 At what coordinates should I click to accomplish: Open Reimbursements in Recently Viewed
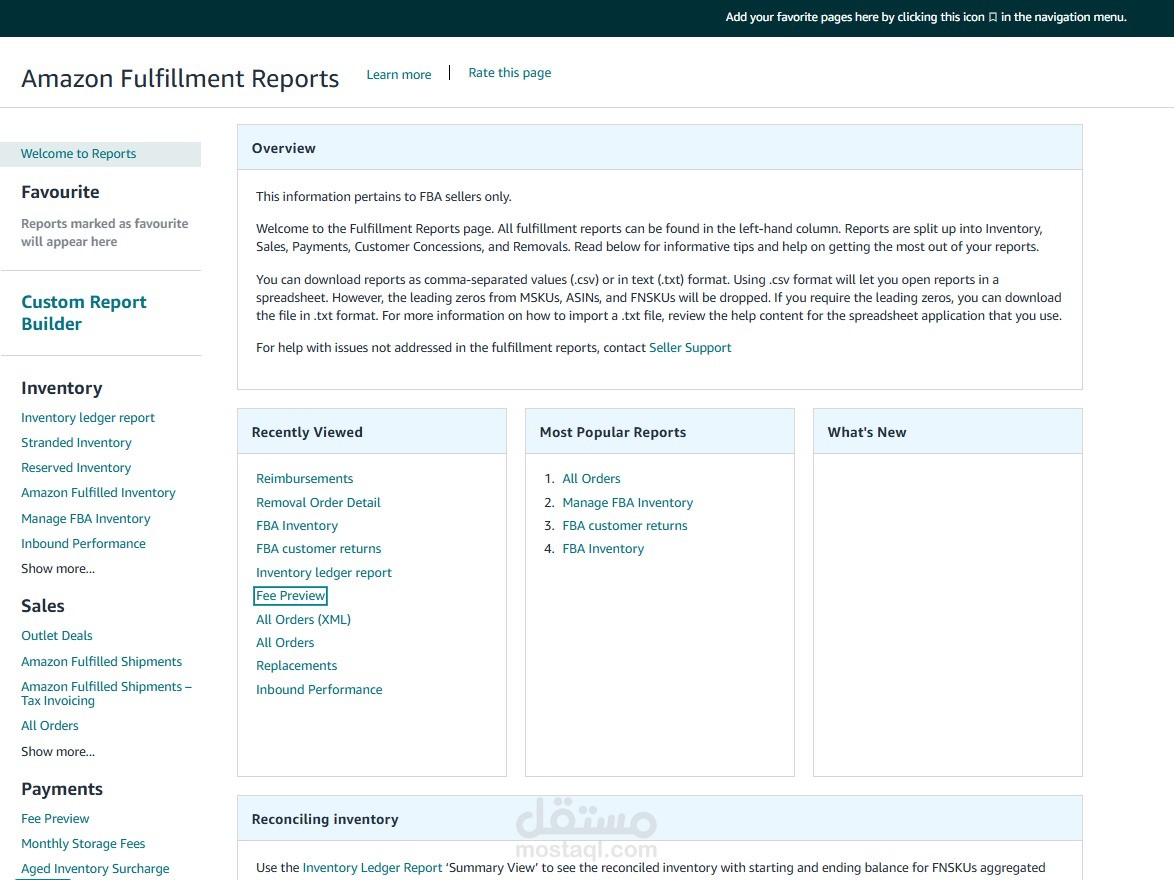point(305,479)
